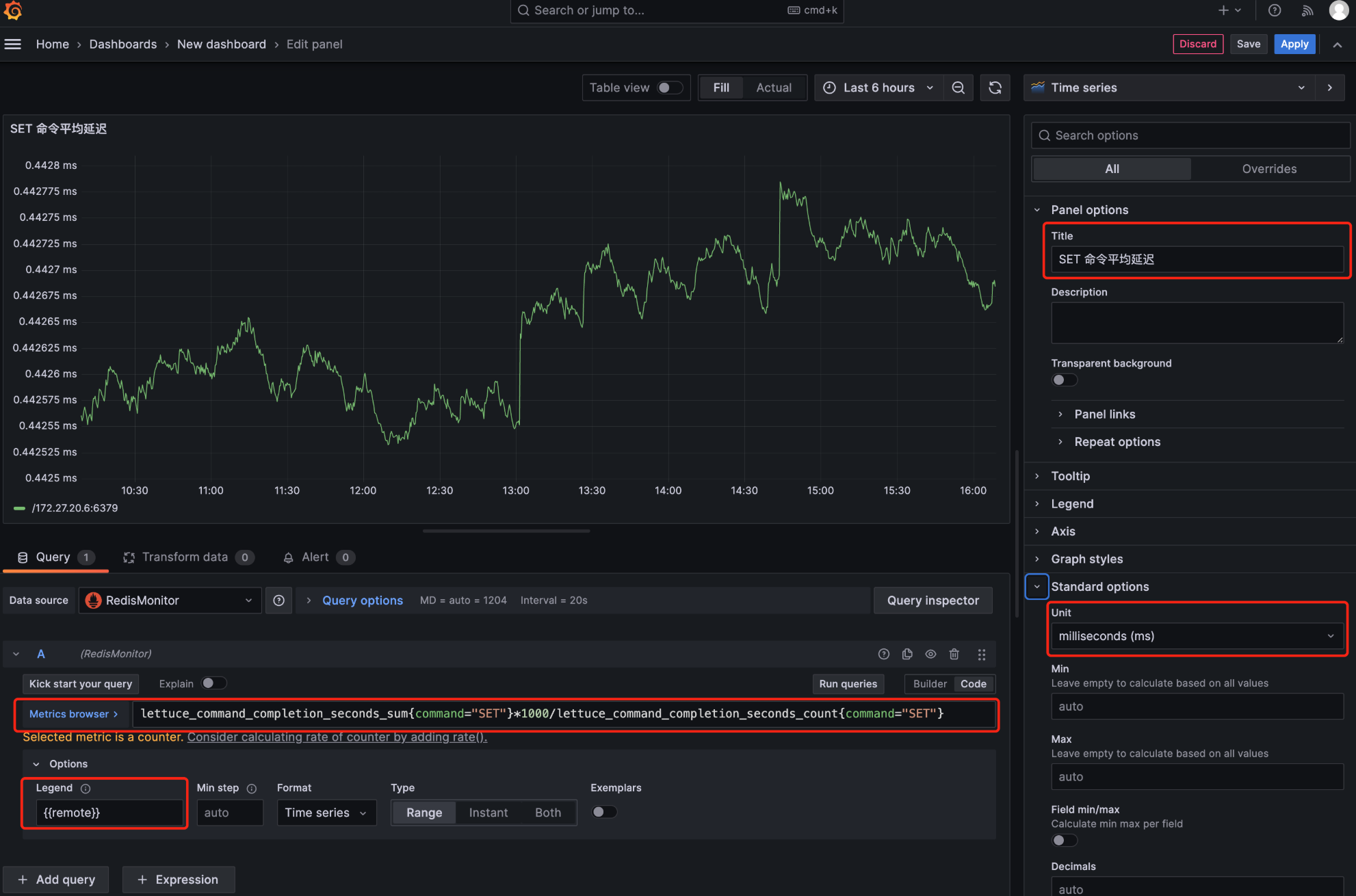Select the Overrides tab
1356x896 pixels.
point(1269,169)
